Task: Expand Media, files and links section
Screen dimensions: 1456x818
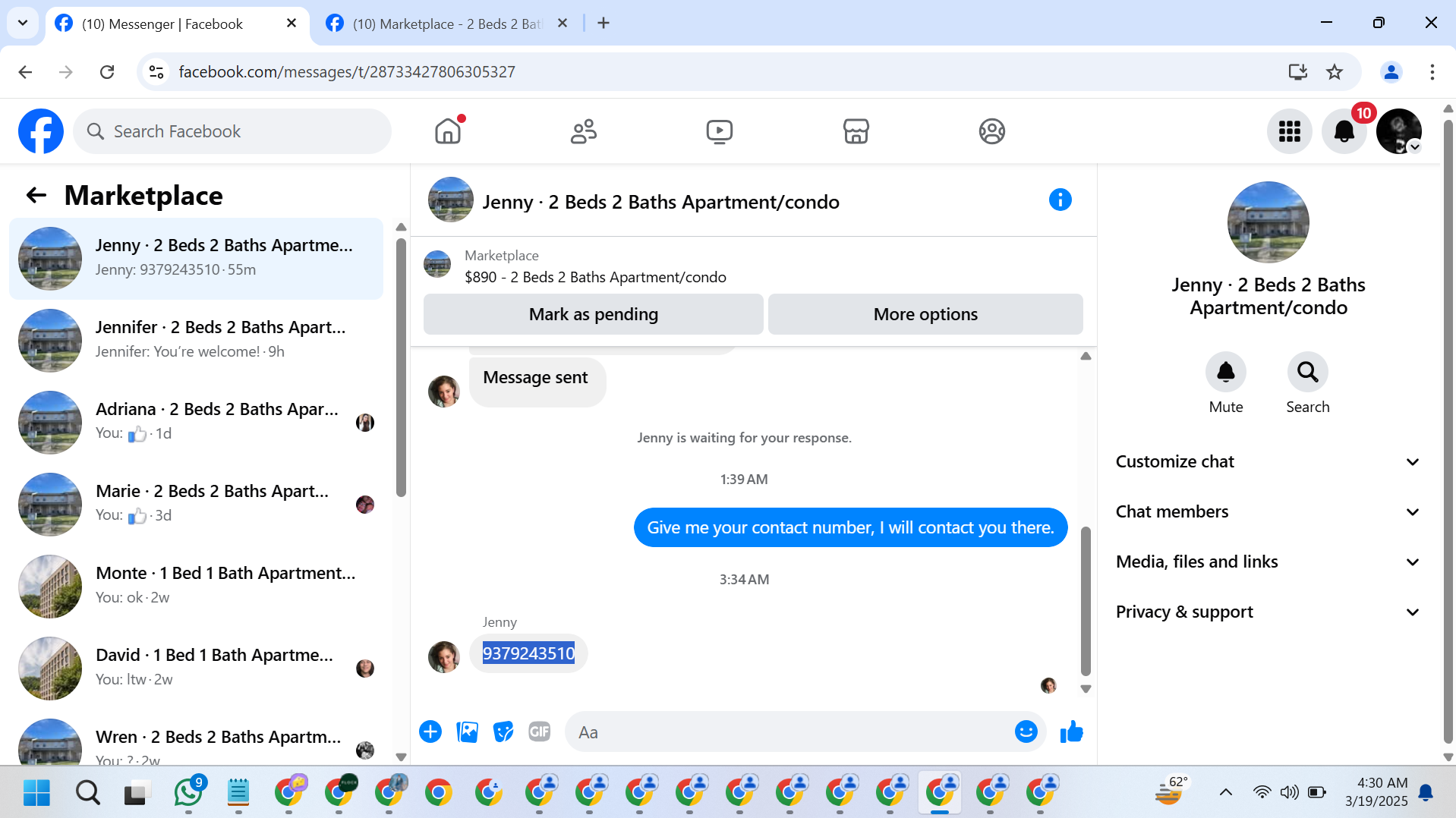Action: (x=1267, y=562)
